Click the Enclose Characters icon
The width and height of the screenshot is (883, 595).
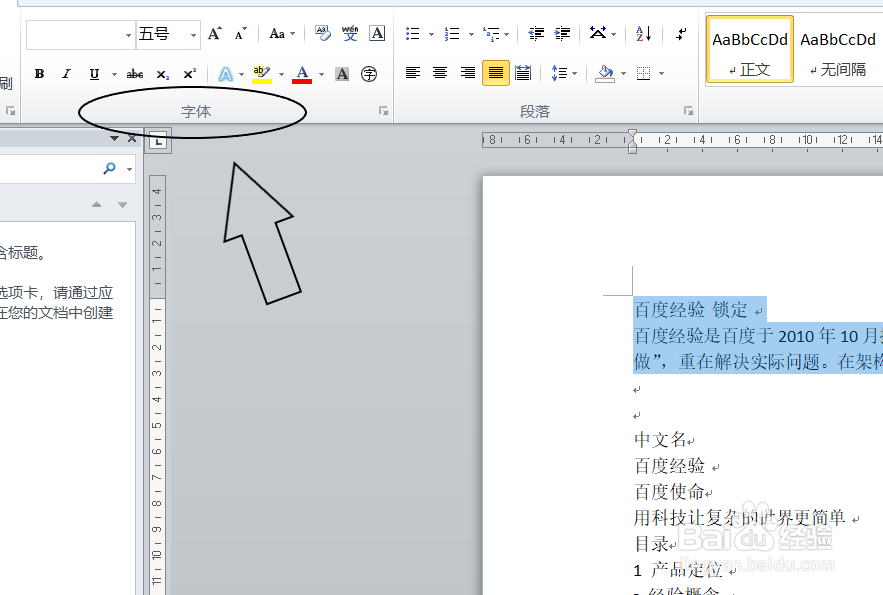[x=369, y=74]
